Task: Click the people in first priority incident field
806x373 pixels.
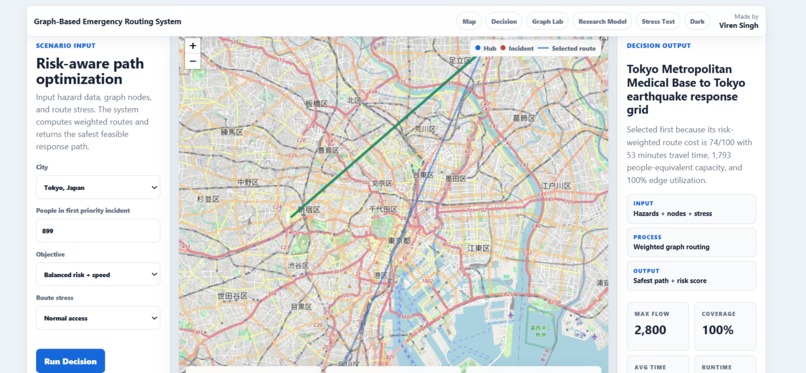Action: 98,231
